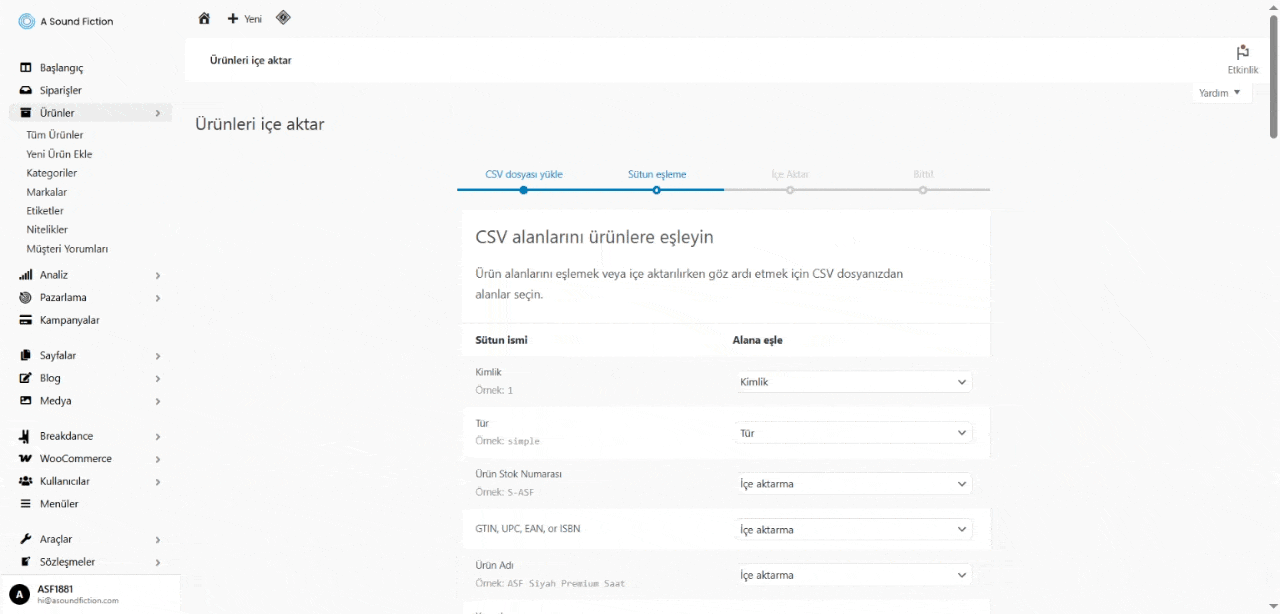Click the Araçlar wrench icon
Screen dimensions: 1280x614
26,540
